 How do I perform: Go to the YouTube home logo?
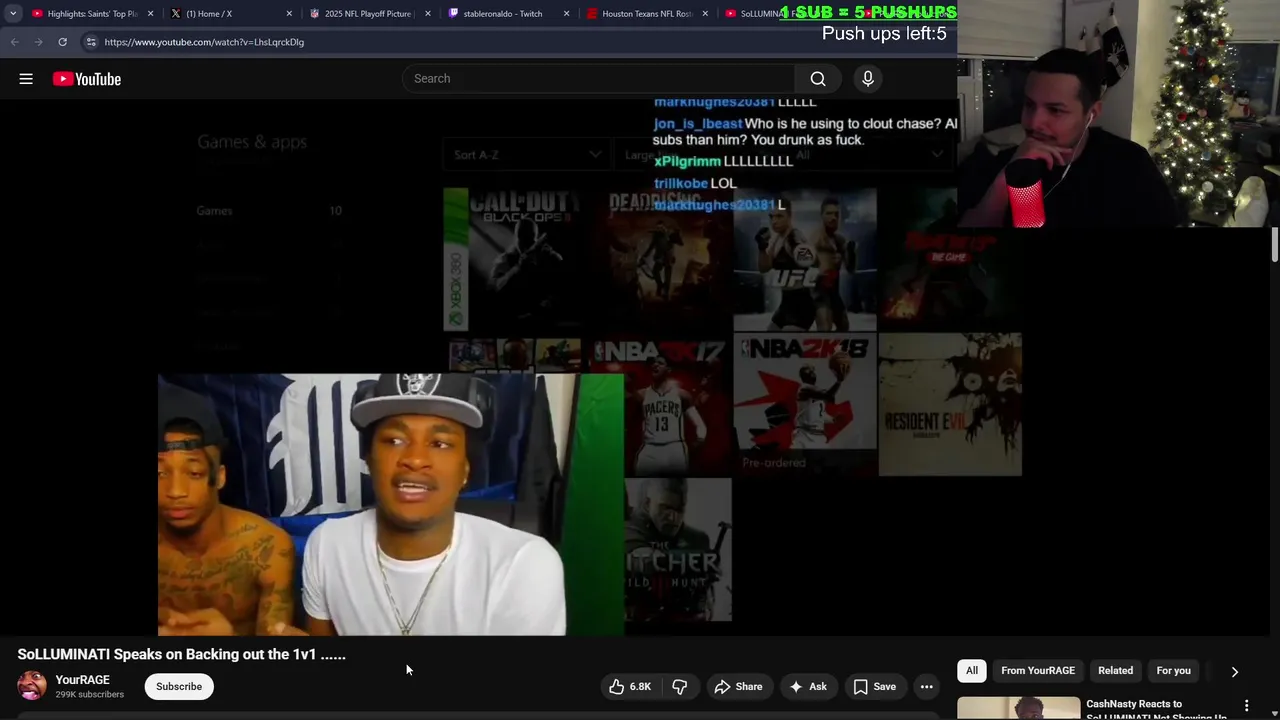pos(87,79)
